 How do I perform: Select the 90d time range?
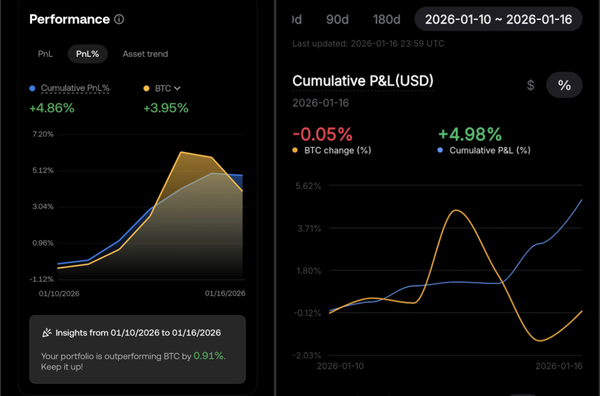coord(337,20)
